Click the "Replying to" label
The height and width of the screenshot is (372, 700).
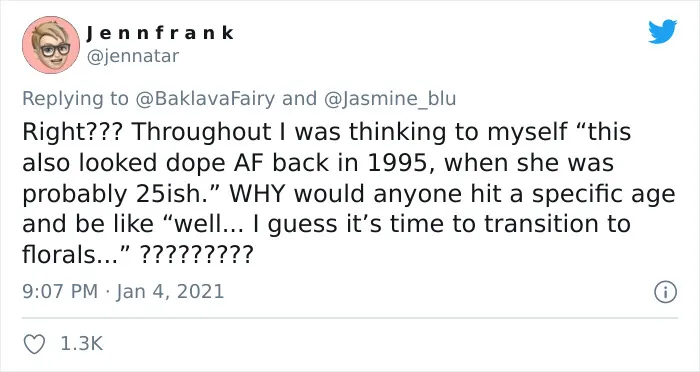75,99
